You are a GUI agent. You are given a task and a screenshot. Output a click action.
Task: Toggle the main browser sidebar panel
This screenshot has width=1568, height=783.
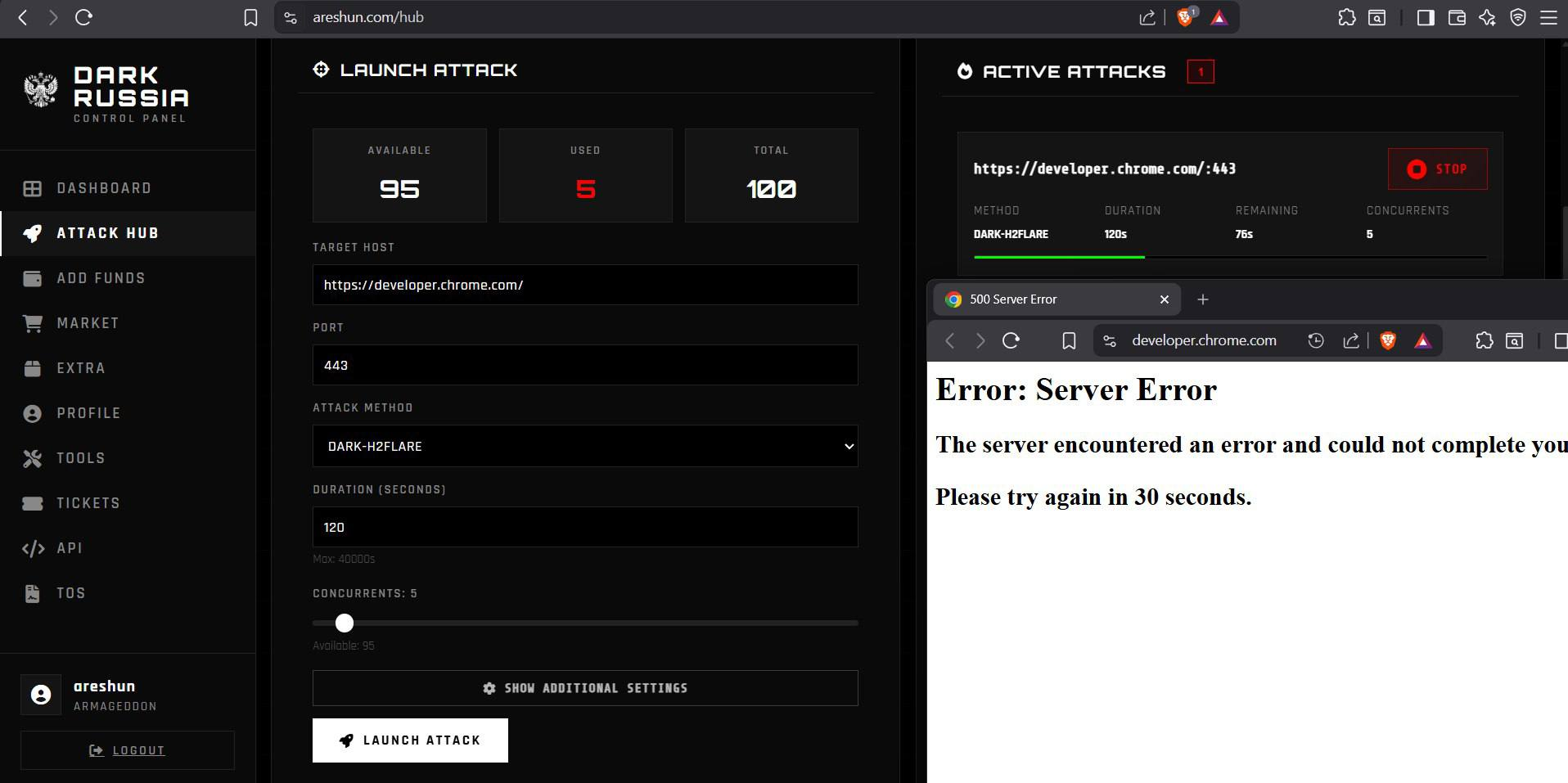1426,17
